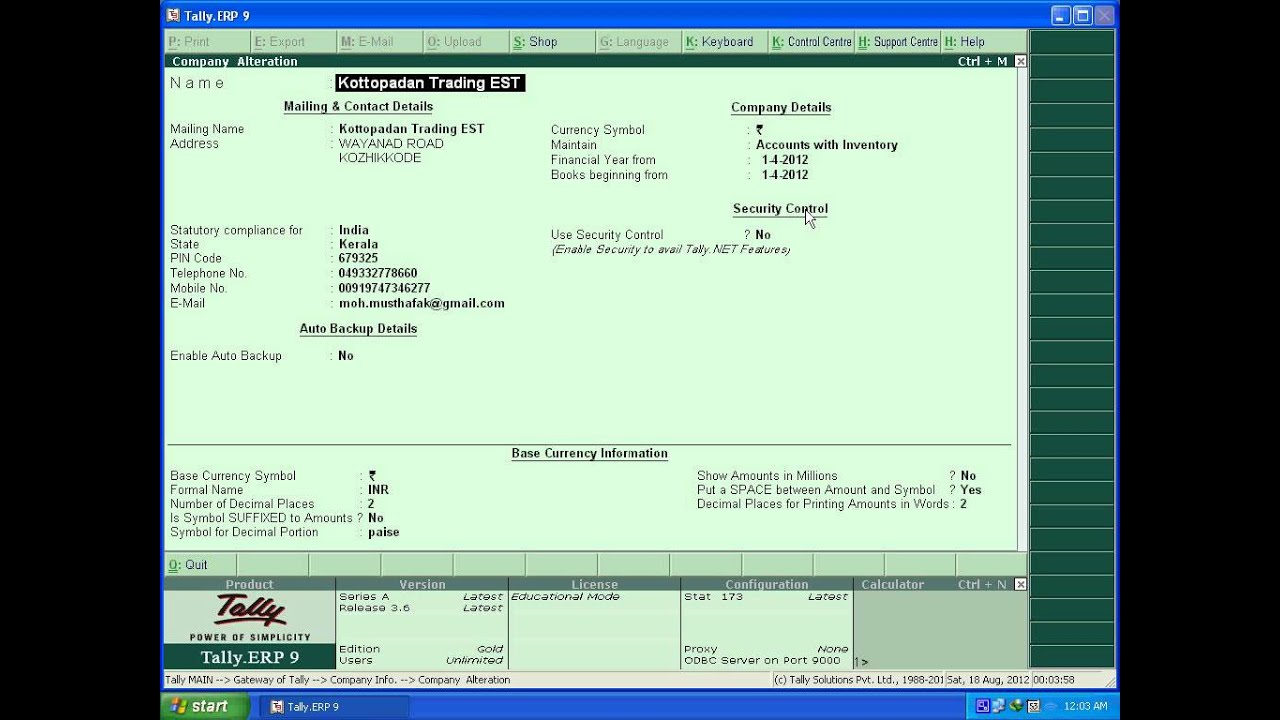Select the Statutory compliance value India
Viewport: 1280px width, 720px height.
tap(354, 230)
